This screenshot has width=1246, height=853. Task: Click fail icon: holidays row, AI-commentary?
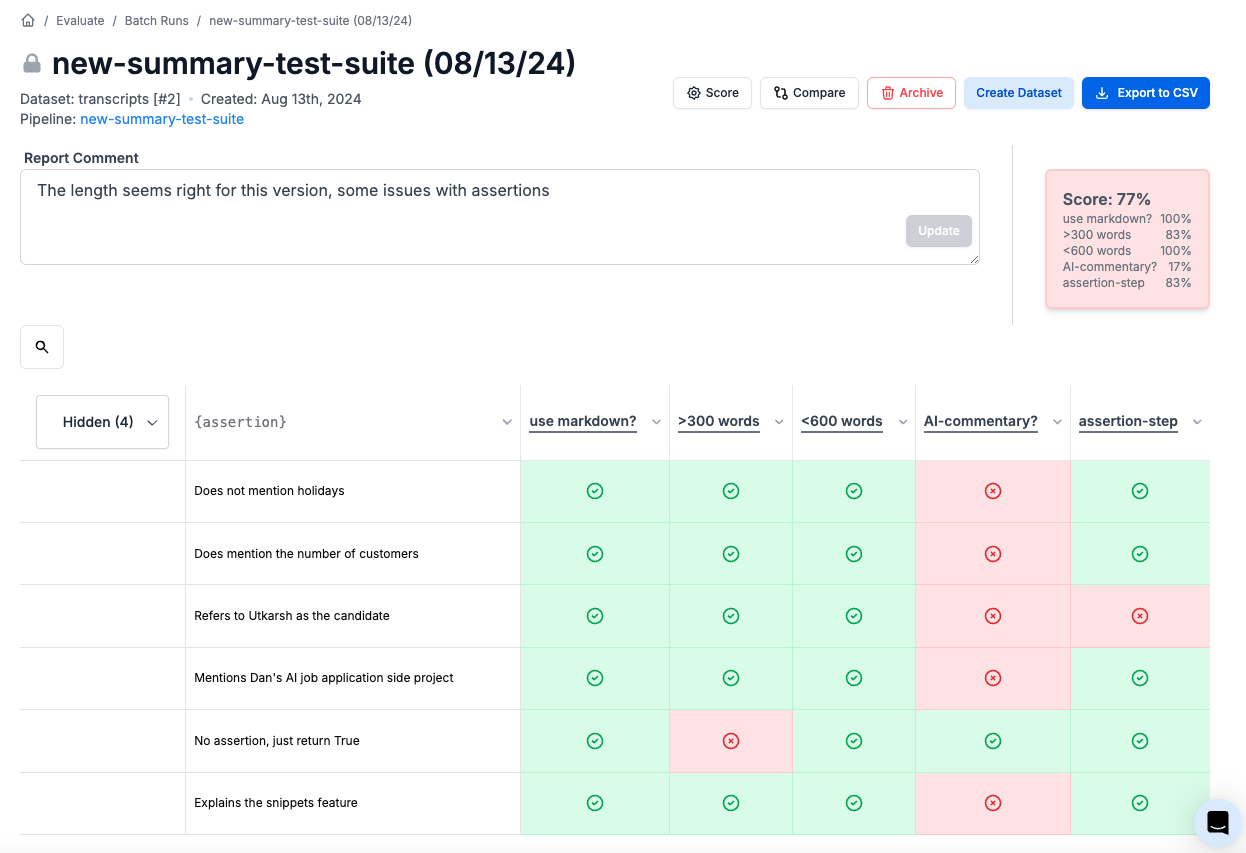(x=993, y=491)
